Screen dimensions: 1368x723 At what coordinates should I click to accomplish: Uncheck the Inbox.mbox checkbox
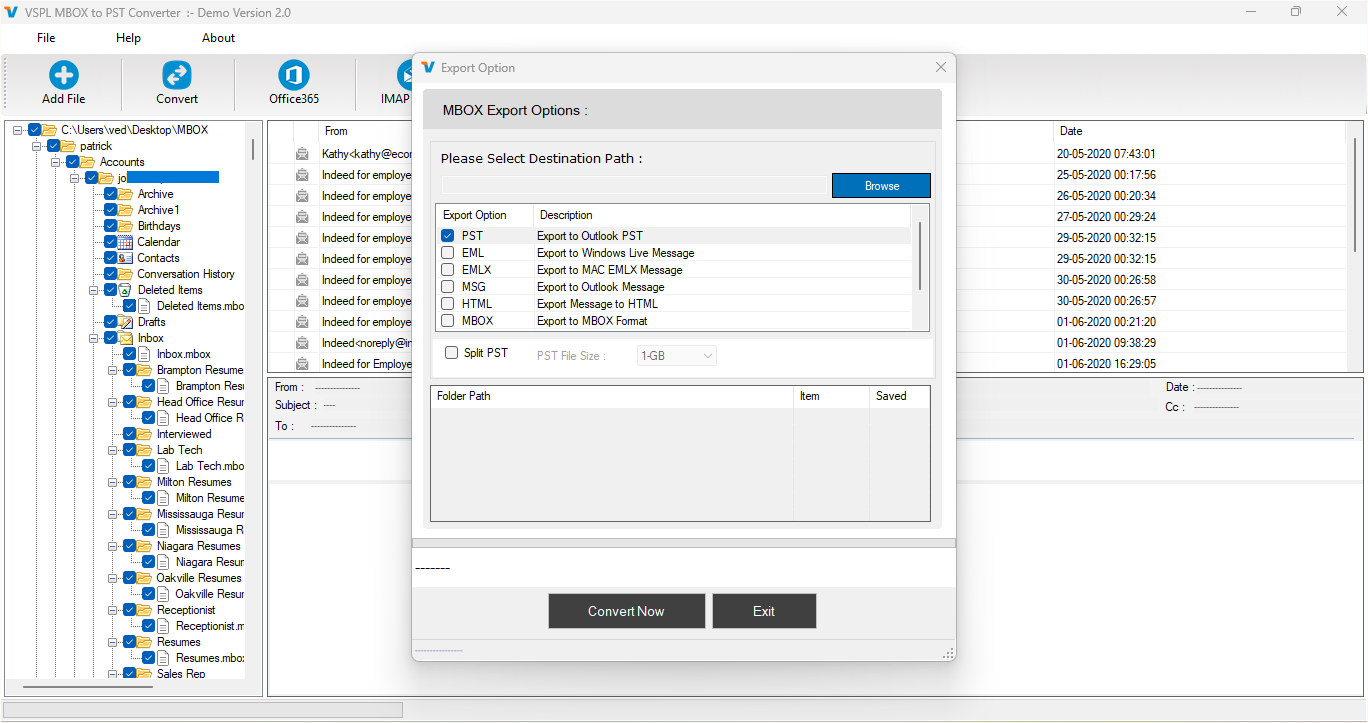[x=130, y=354]
